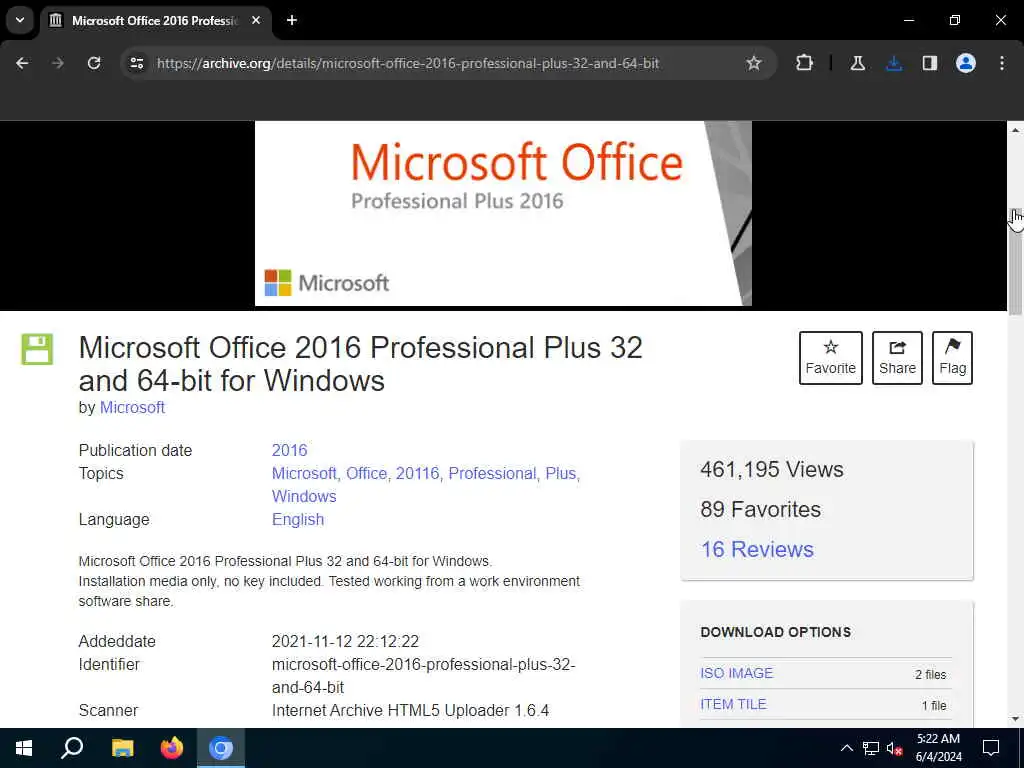
Task: Open the Chrome profile avatar
Action: (966, 63)
